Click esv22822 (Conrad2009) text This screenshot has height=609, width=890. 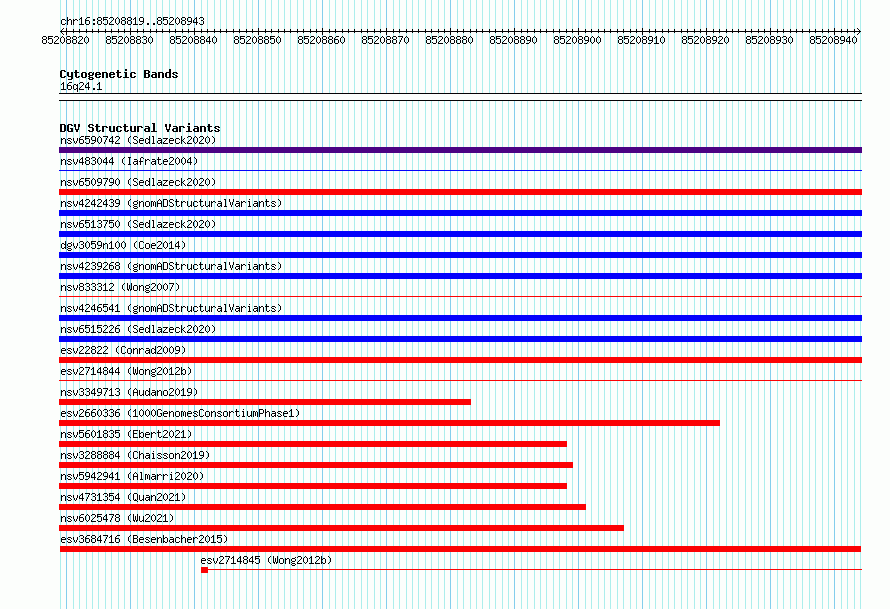pos(123,350)
